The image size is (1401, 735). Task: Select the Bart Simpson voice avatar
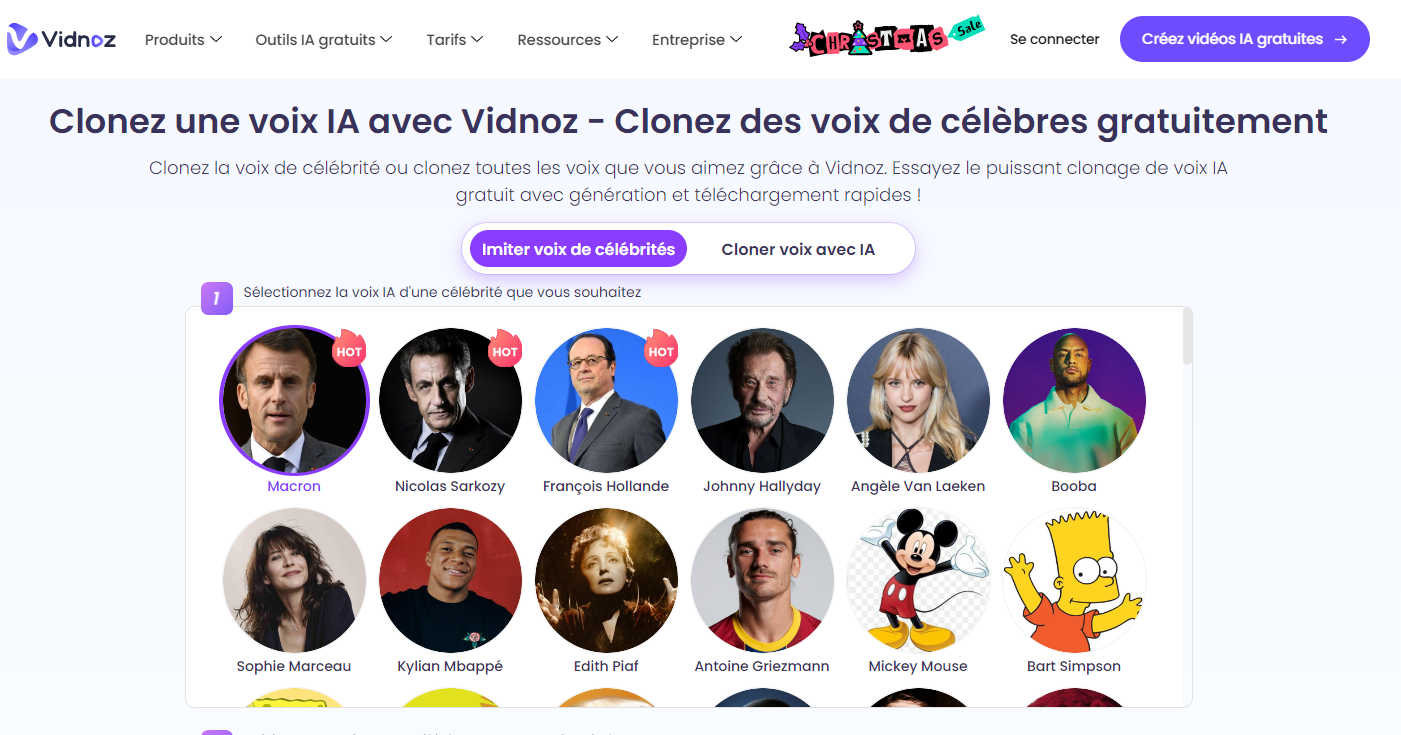[1074, 581]
